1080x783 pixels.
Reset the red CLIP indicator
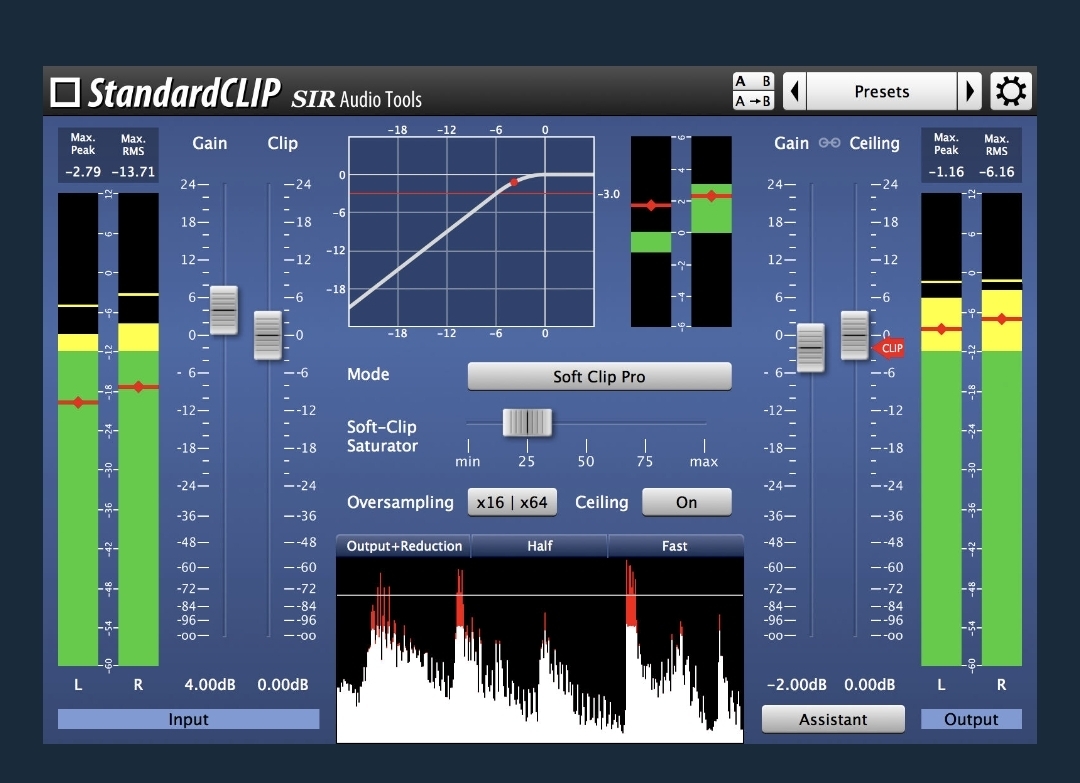click(889, 348)
